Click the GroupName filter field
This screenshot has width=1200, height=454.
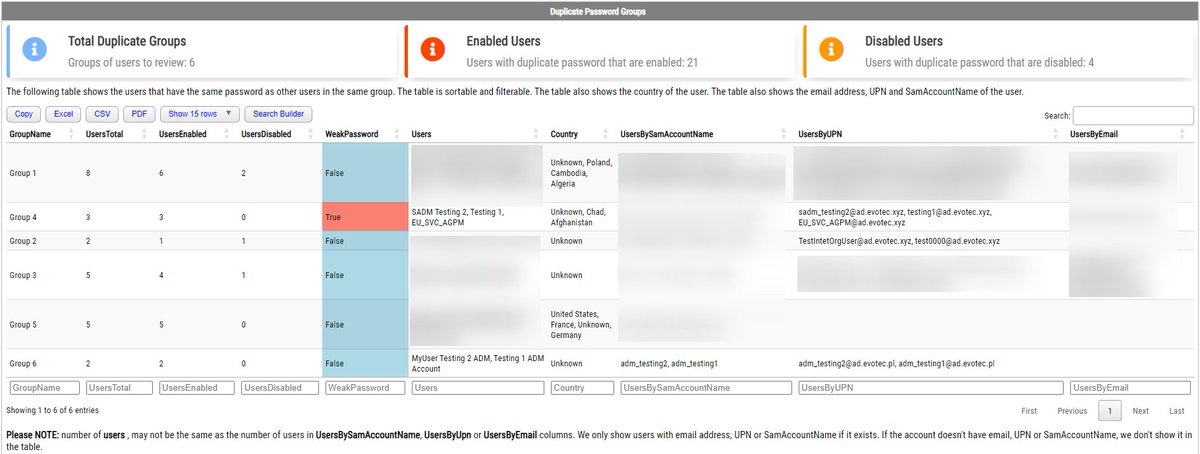43,387
